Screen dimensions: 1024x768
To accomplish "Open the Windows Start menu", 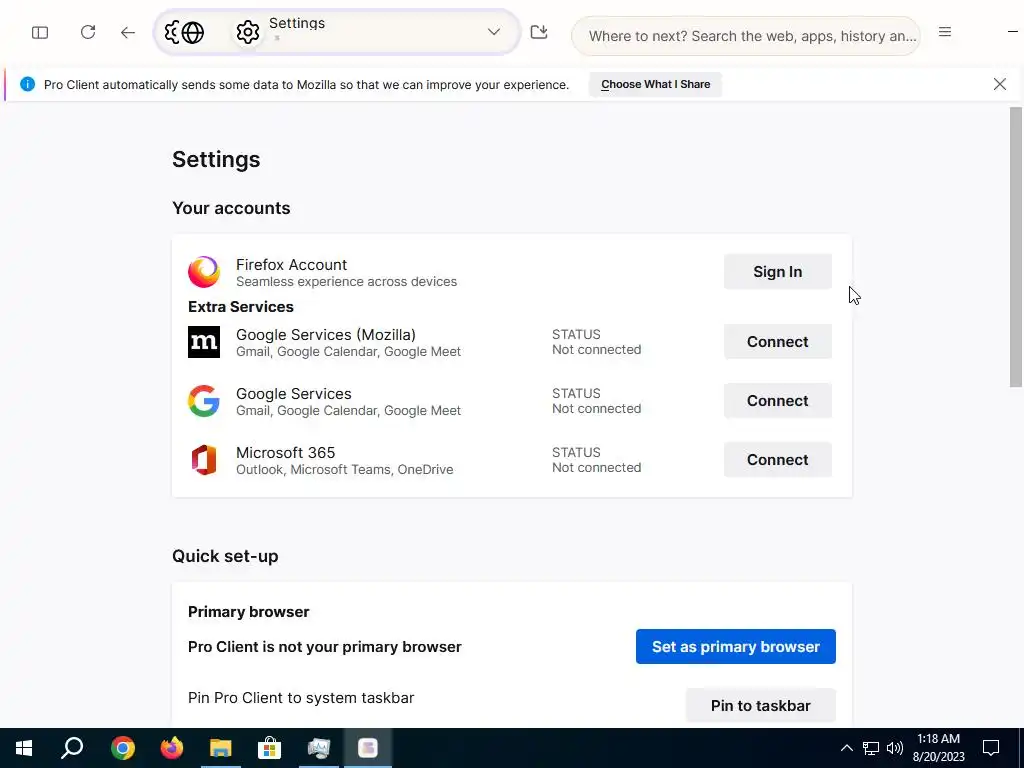I will (24, 748).
